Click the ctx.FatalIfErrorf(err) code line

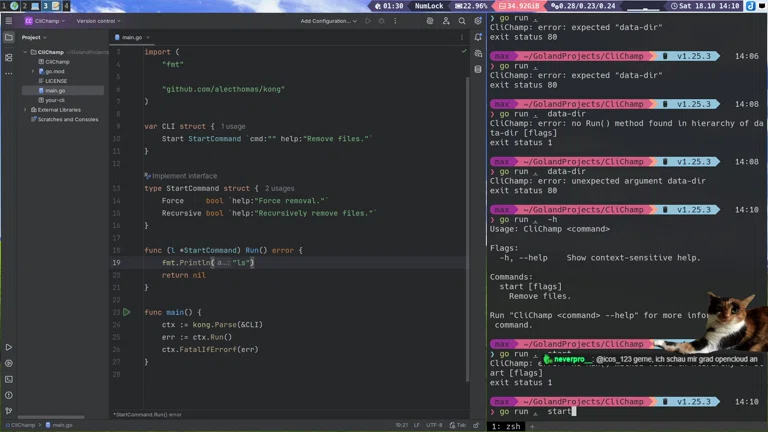click(210, 350)
